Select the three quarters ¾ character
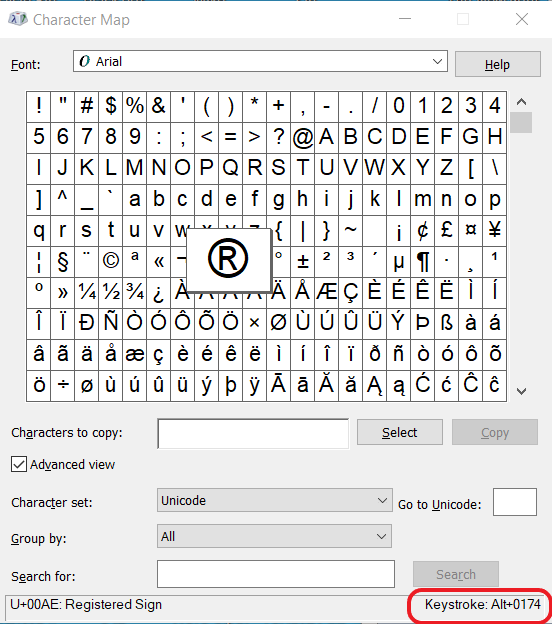 tap(135, 292)
